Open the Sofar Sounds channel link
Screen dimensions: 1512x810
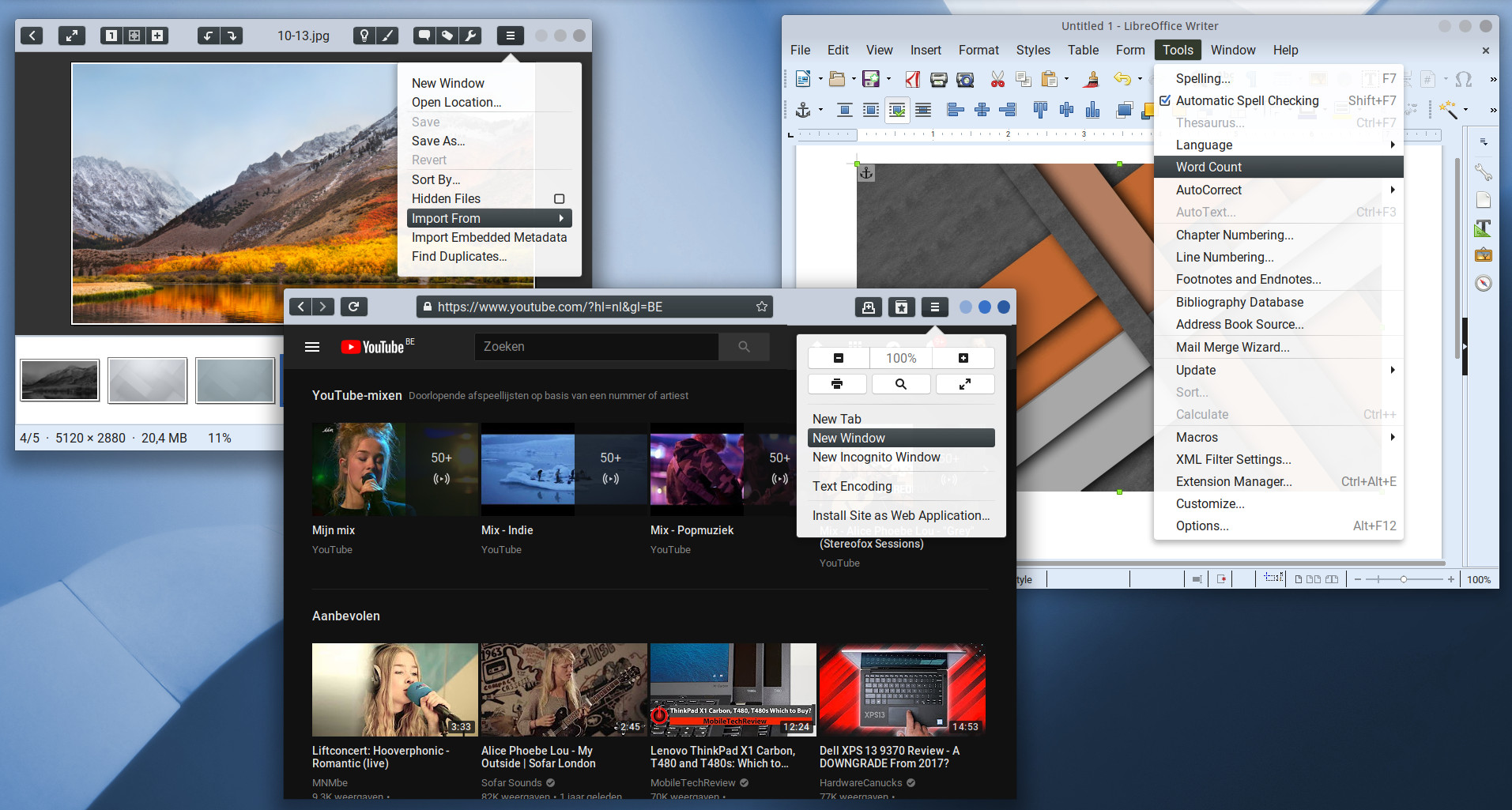tap(511, 783)
